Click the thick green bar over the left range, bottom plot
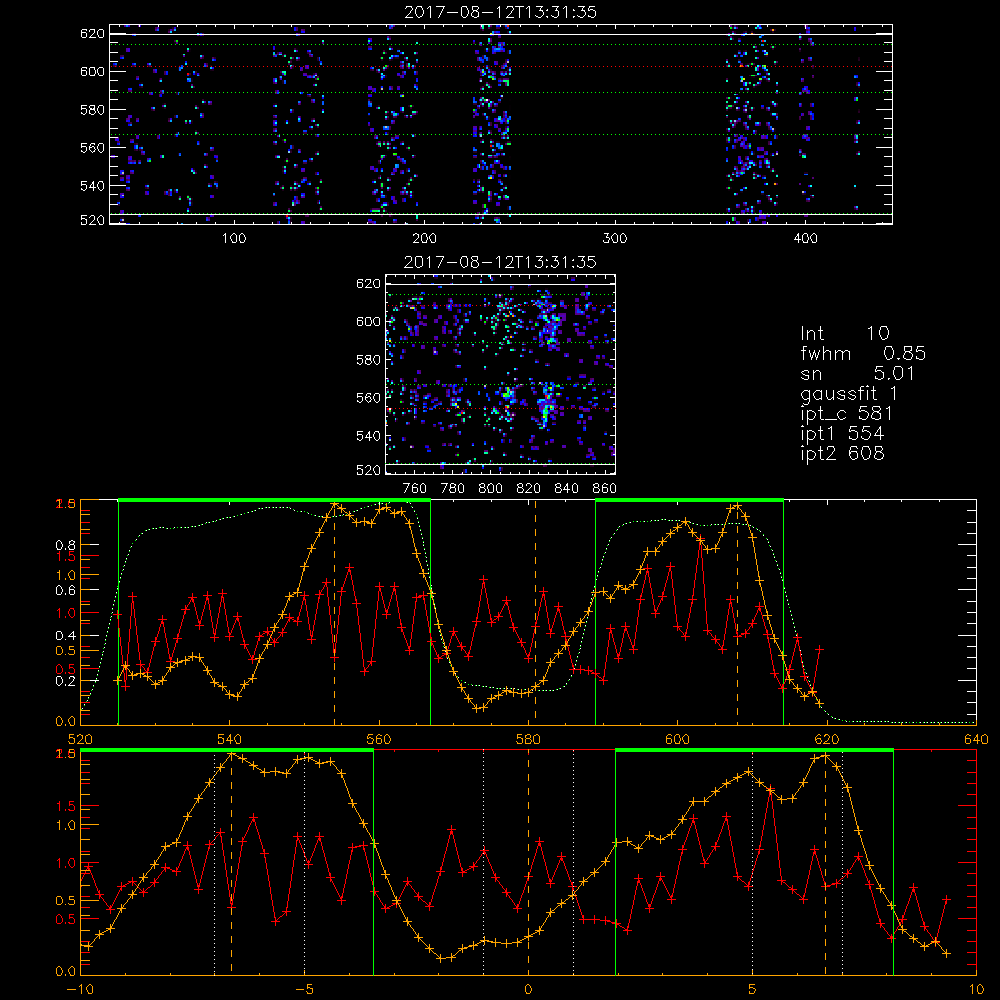Image resolution: width=1000 pixels, height=1000 pixels. (226, 750)
